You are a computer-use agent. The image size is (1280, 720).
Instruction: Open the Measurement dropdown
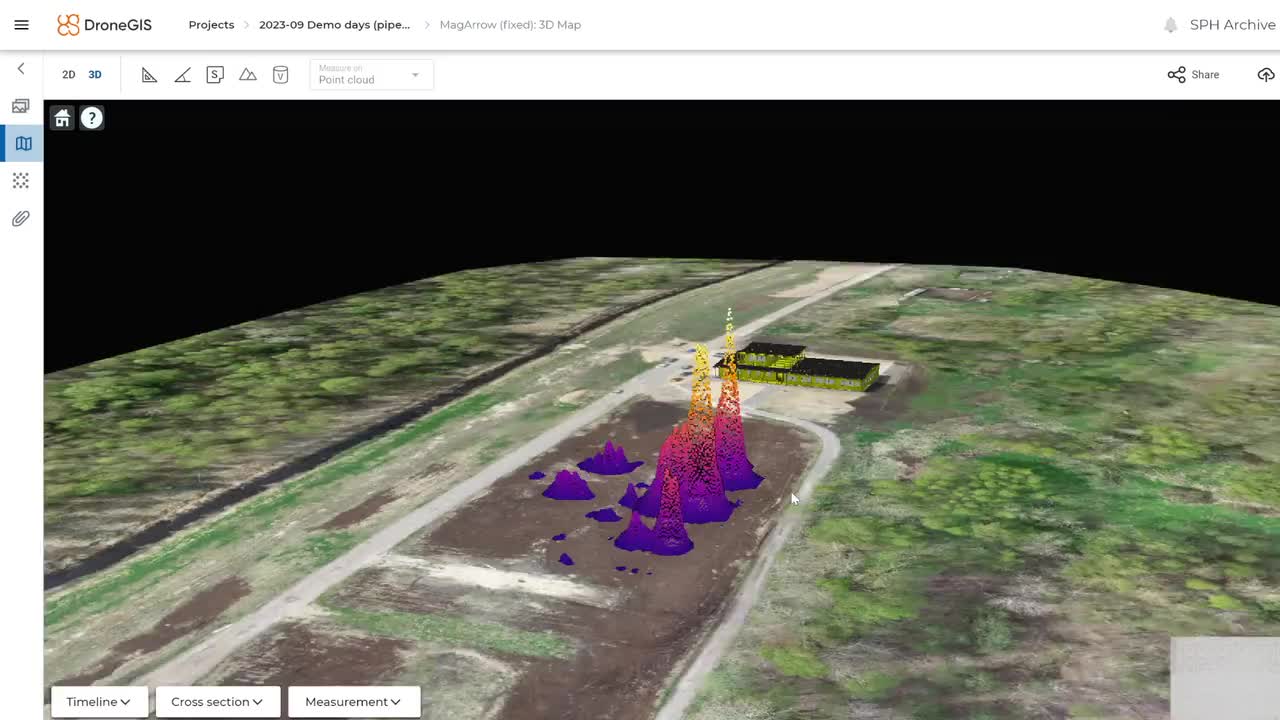352,701
